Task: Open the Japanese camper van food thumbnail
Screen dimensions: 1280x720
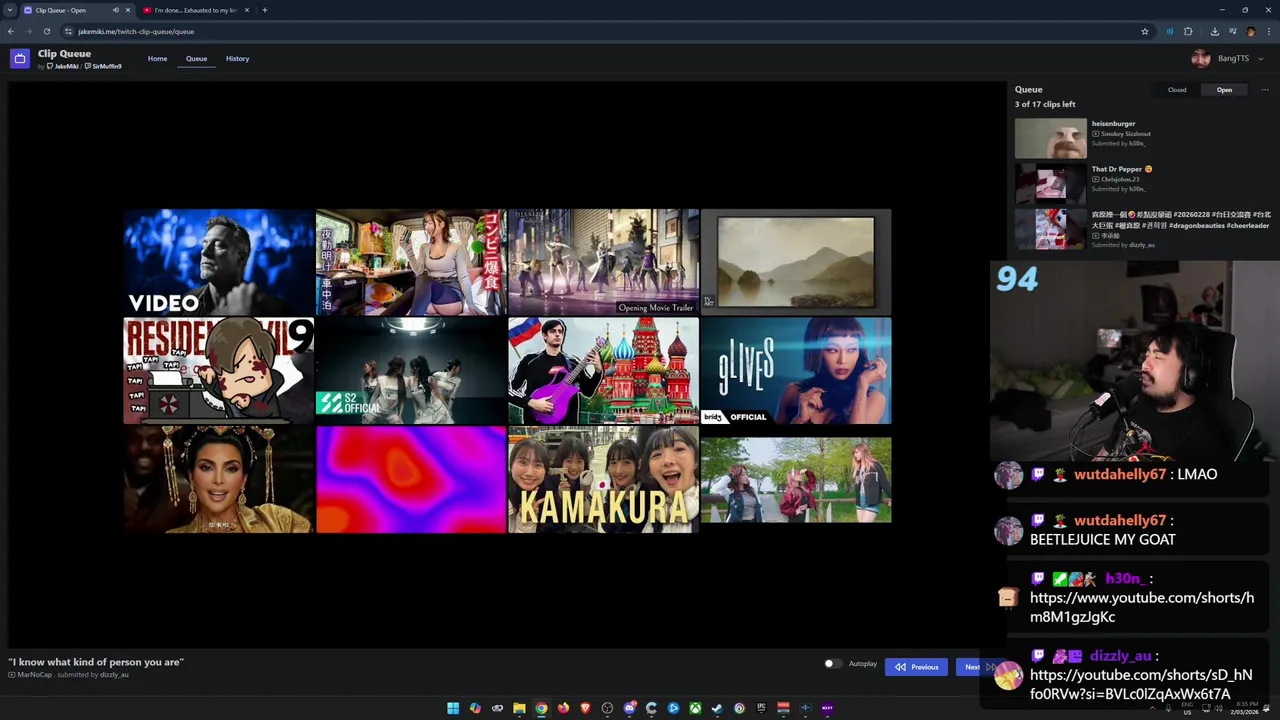Action: coord(411,262)
